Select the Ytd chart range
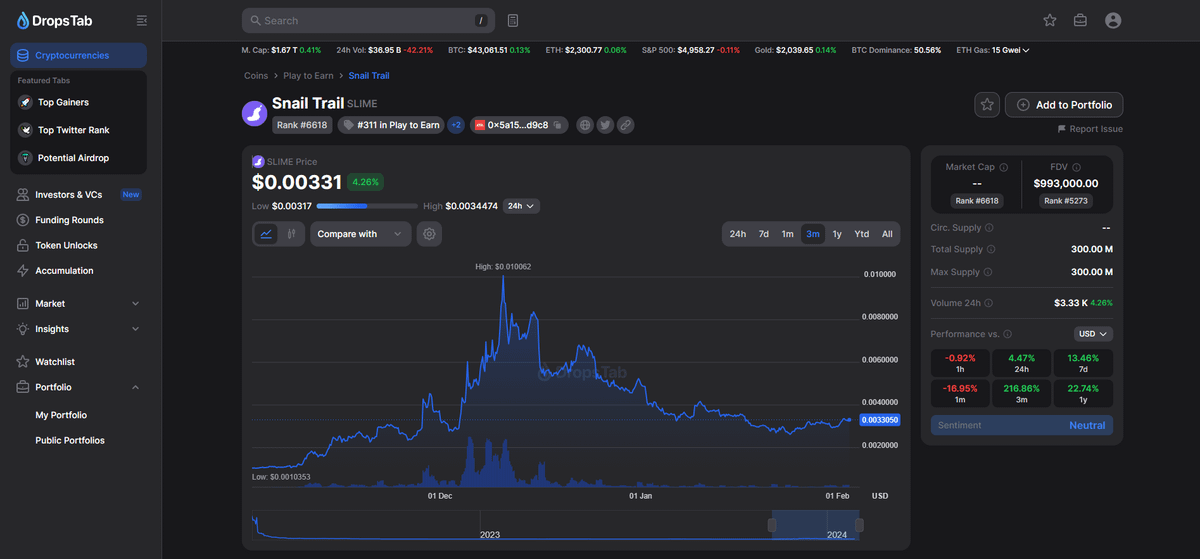Screen dimensions: 1200x559 coord(862,234)
